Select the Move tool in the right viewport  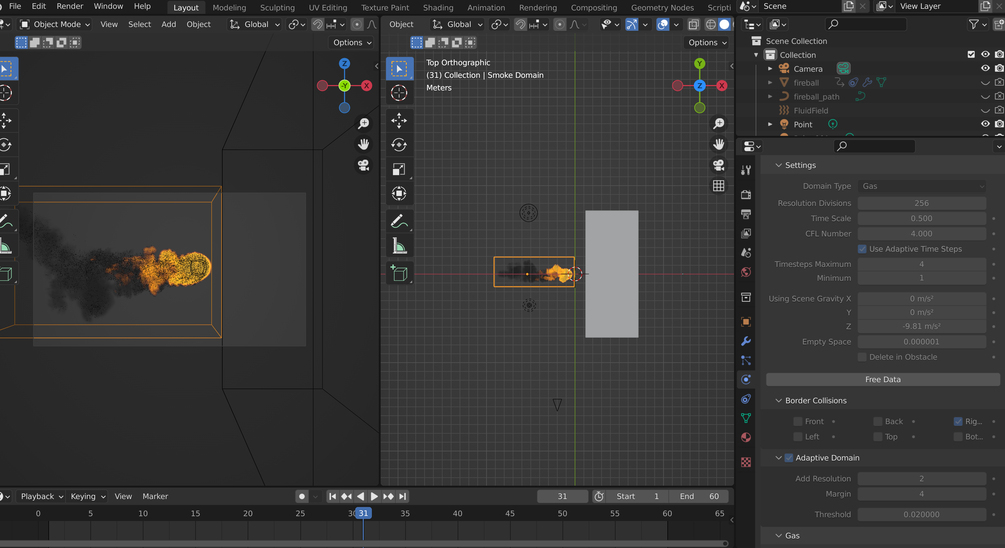pyautogui.click(x=399, y=120)
